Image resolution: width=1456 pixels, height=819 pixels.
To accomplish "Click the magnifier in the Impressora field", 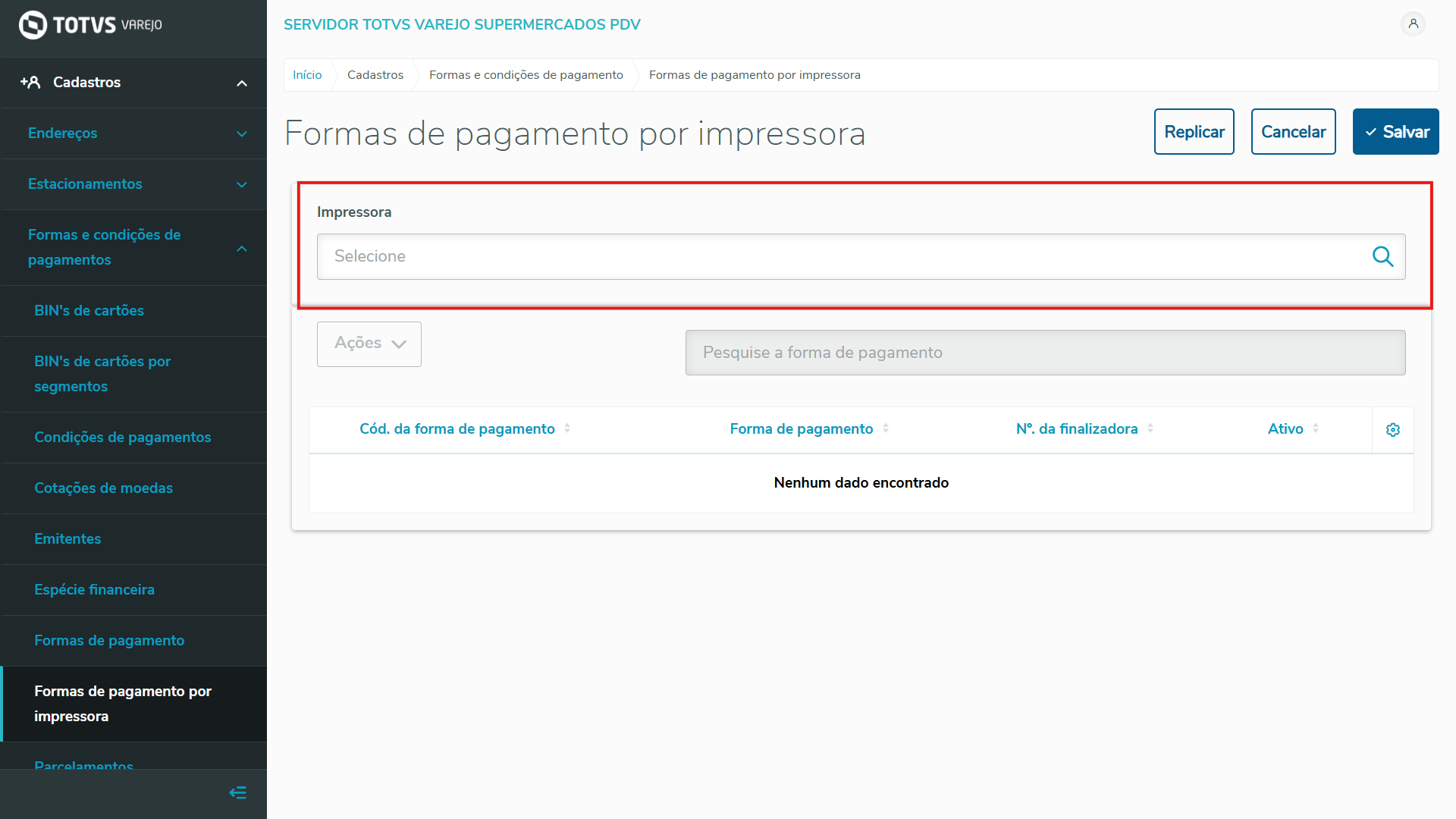I will [x=1382, y=256].
